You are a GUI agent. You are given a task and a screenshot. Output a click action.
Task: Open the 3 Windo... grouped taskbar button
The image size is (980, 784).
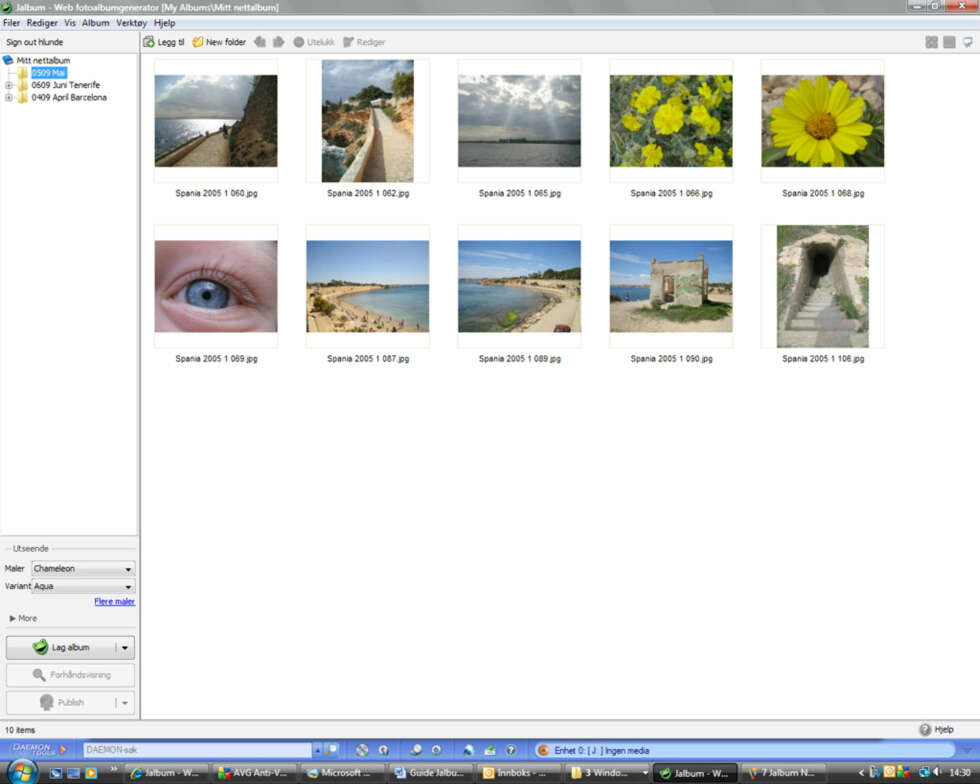coord(606,773)
